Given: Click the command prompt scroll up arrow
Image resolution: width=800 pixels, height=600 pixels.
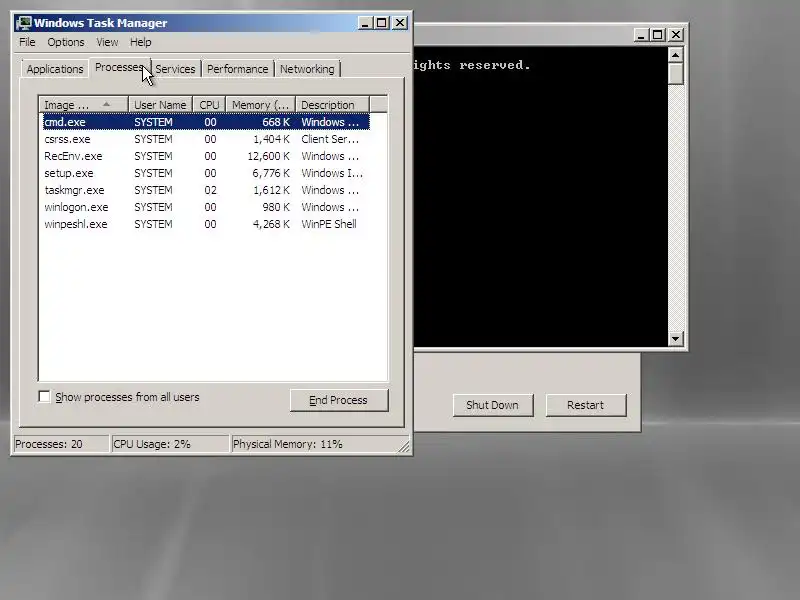Looking at the screenshot, I should click(676, 55).
